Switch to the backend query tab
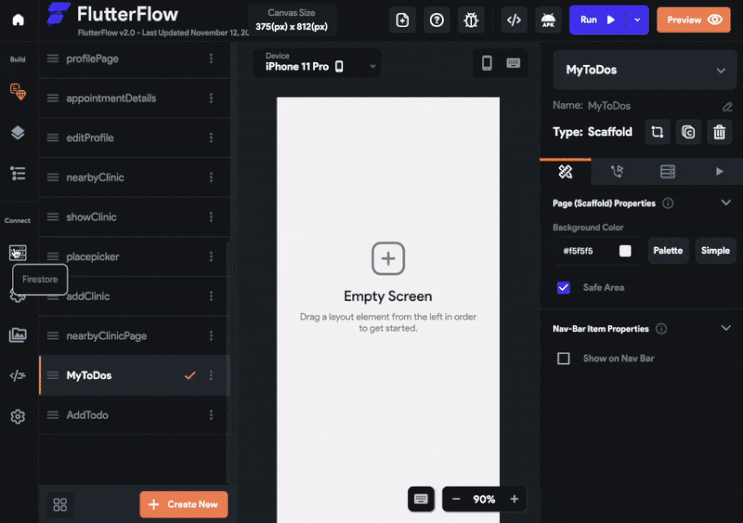The image size is (743, 523). pos(668,171)
